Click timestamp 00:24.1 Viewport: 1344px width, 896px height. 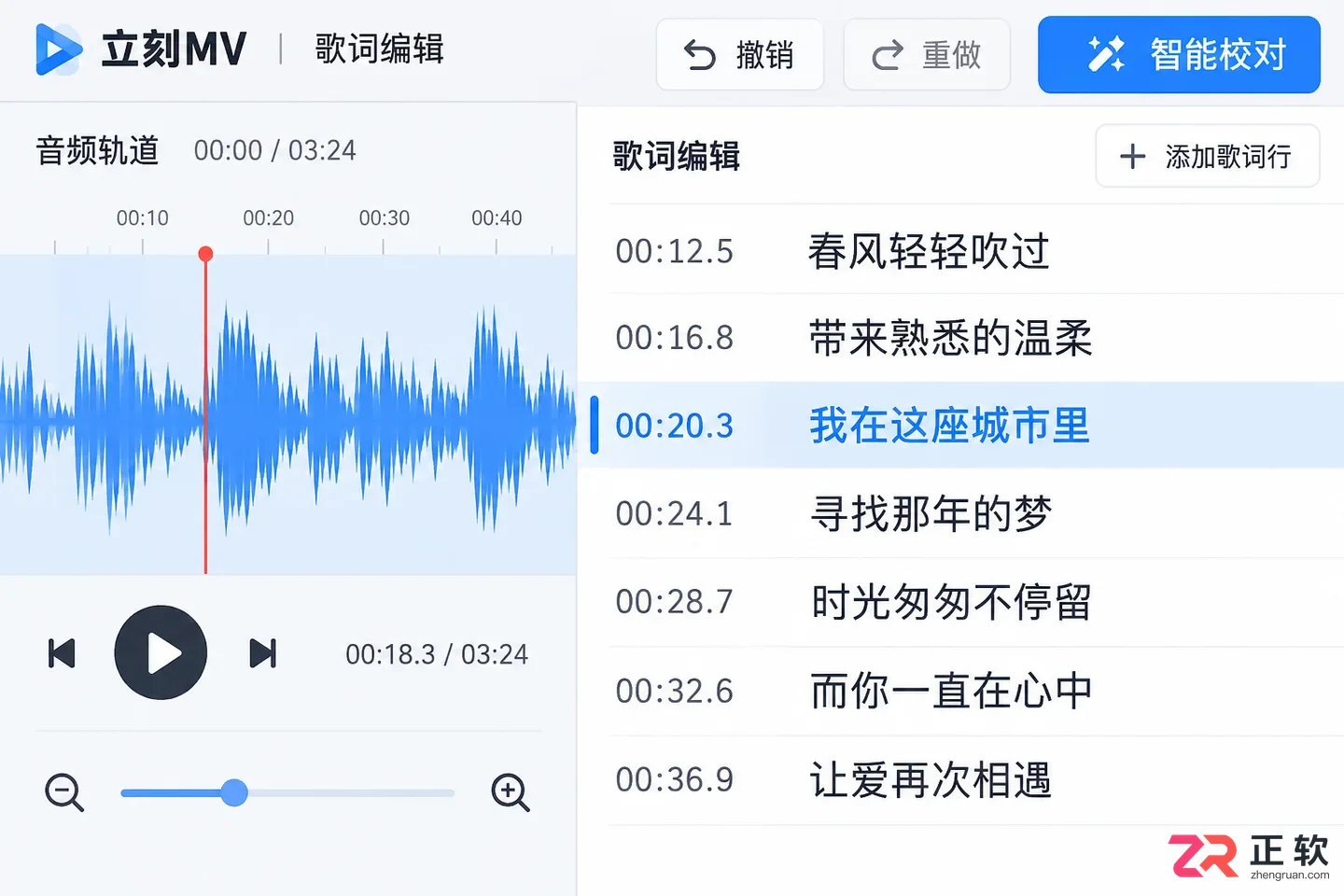[x=675, y=513]
